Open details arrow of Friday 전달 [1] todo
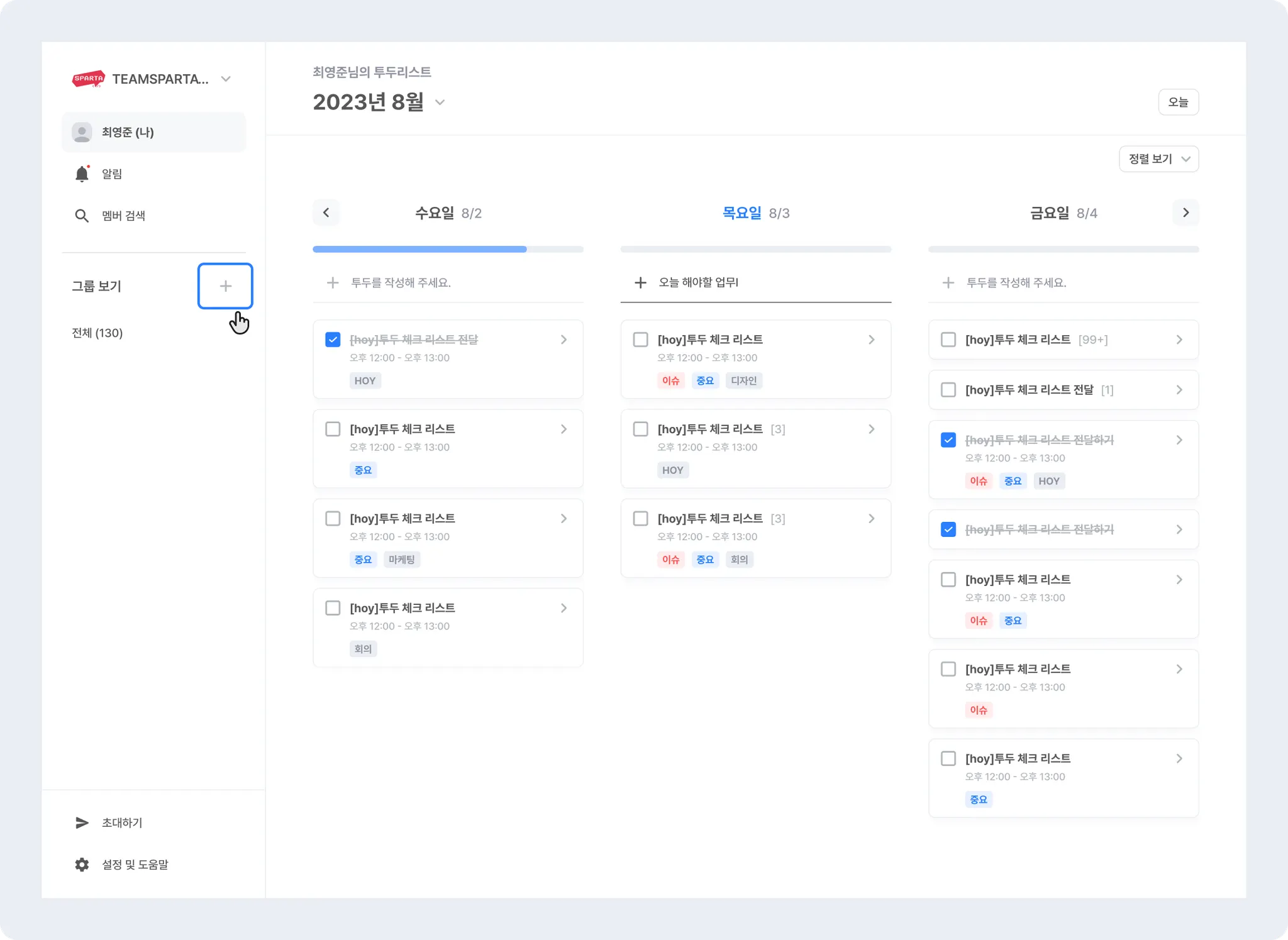The height and width of the screenshot is (940, 1288). 1179,390
